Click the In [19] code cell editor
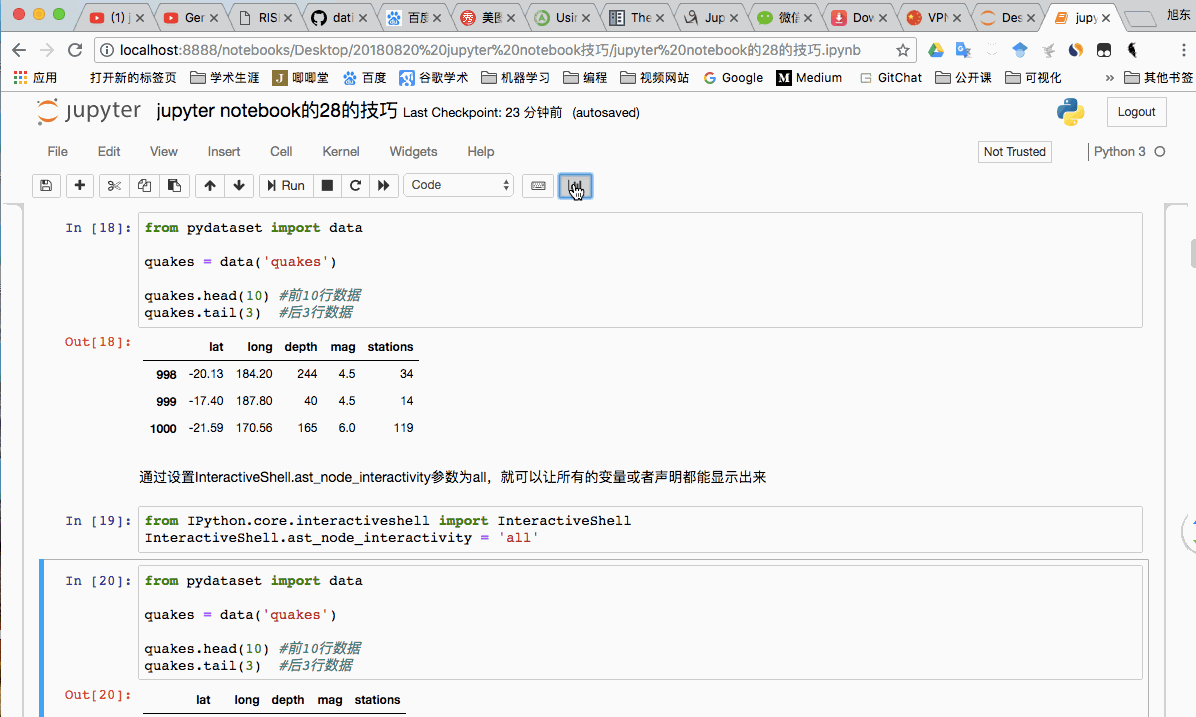 pos(640,529)
